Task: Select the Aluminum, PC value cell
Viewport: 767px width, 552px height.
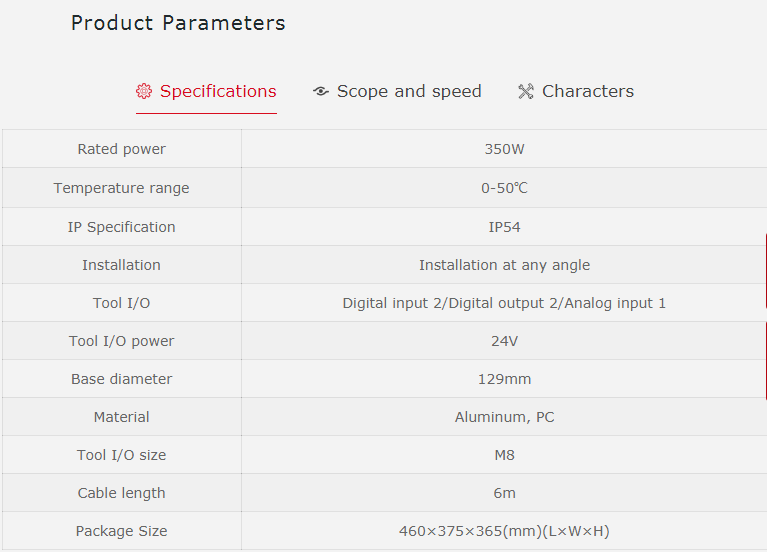Action: point(504,417)
